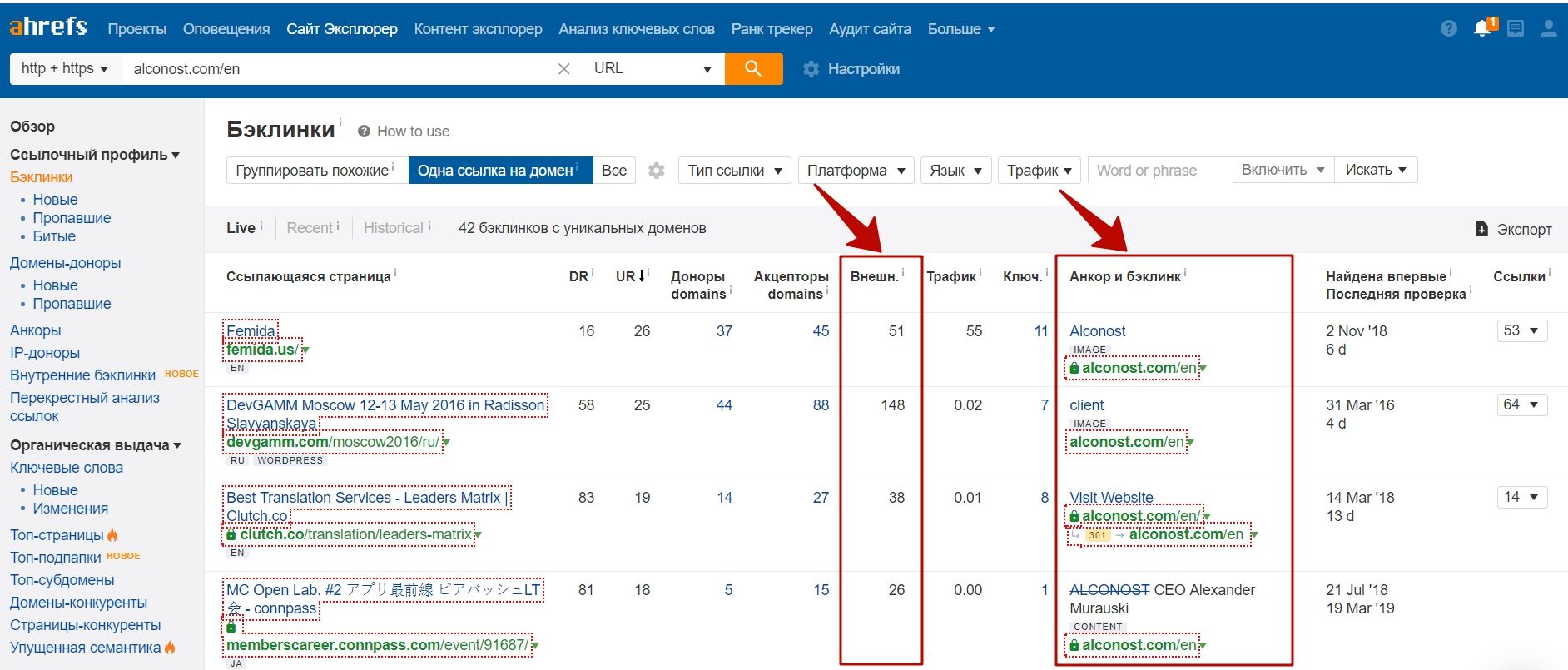Open Обзор in the sidebar

pyautogui.click(x=32, y=127)
